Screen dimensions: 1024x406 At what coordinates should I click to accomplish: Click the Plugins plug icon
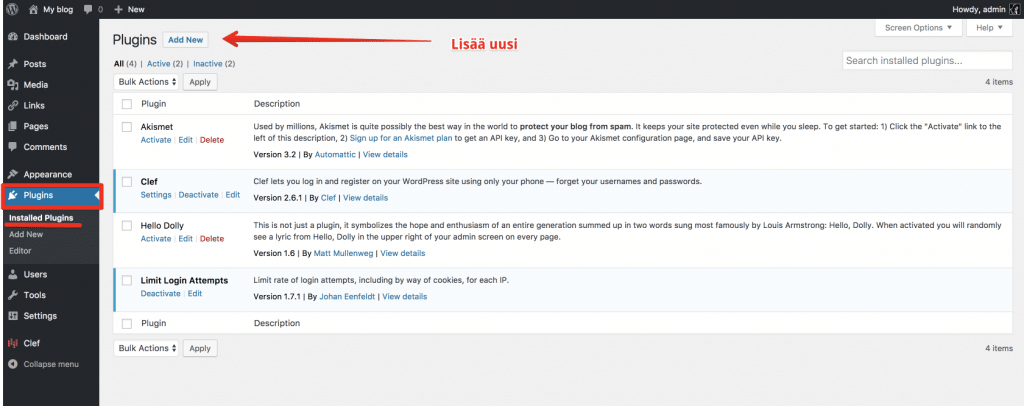12,195
